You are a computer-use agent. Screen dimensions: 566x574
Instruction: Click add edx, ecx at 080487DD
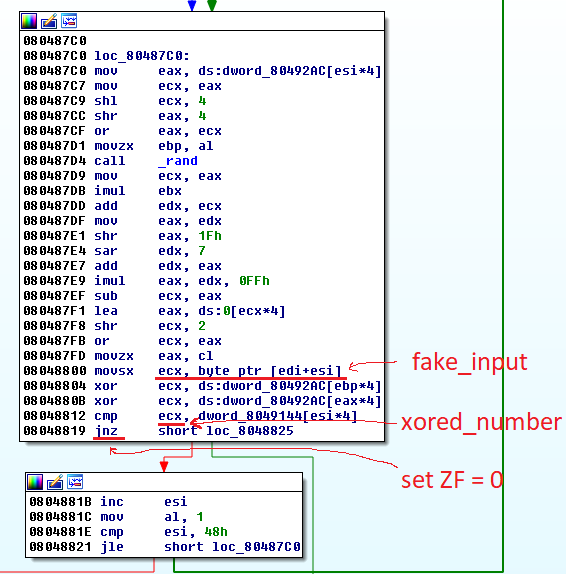[122, 206]
